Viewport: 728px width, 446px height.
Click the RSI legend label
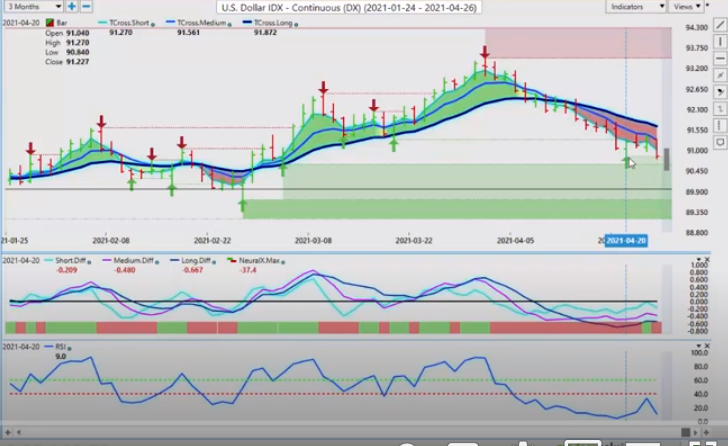pos(60,347)
